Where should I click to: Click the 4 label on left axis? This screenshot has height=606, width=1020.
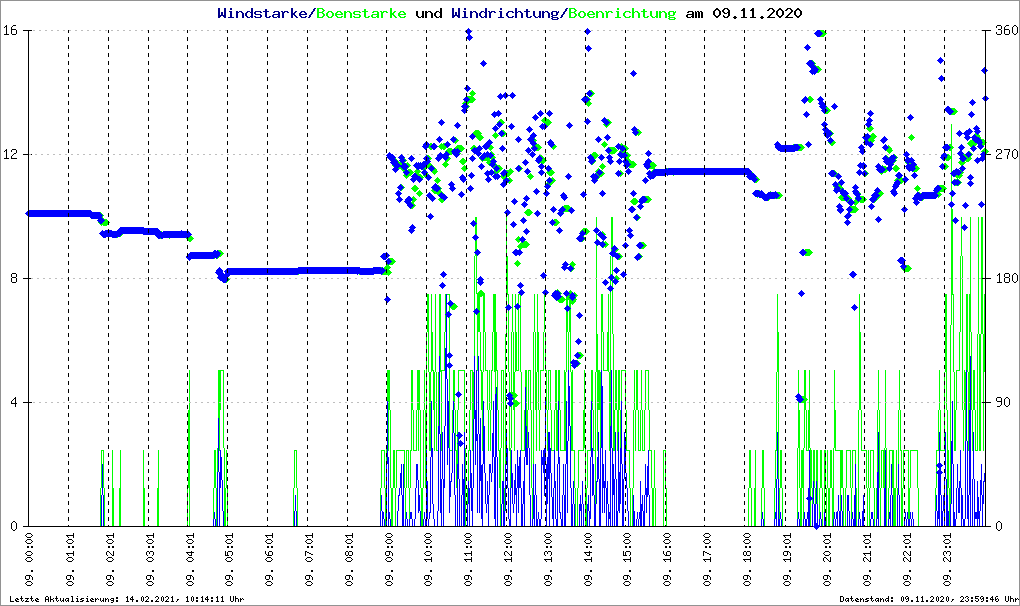(x=18, y=403)
